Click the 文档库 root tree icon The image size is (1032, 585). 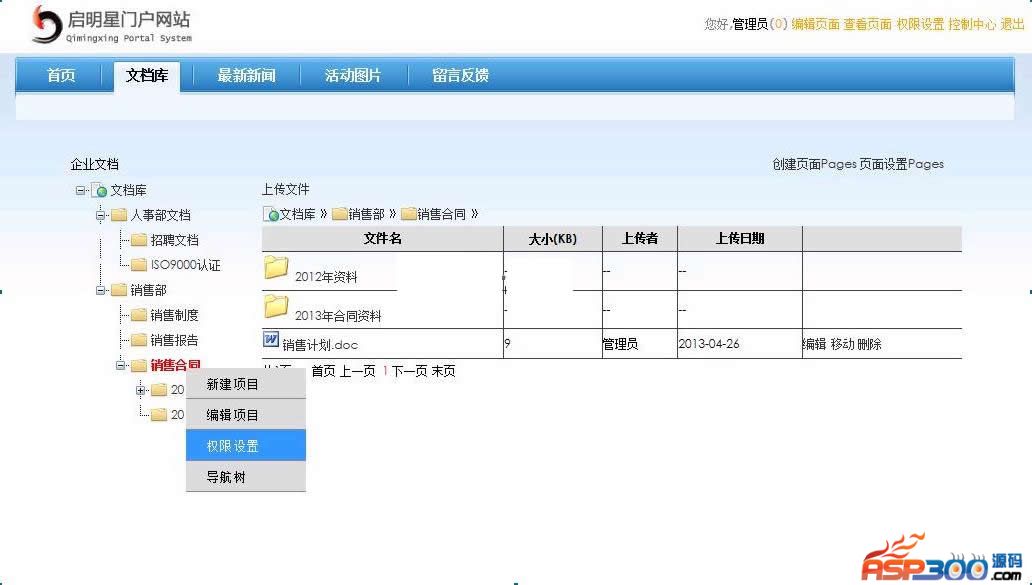(99, 190)
